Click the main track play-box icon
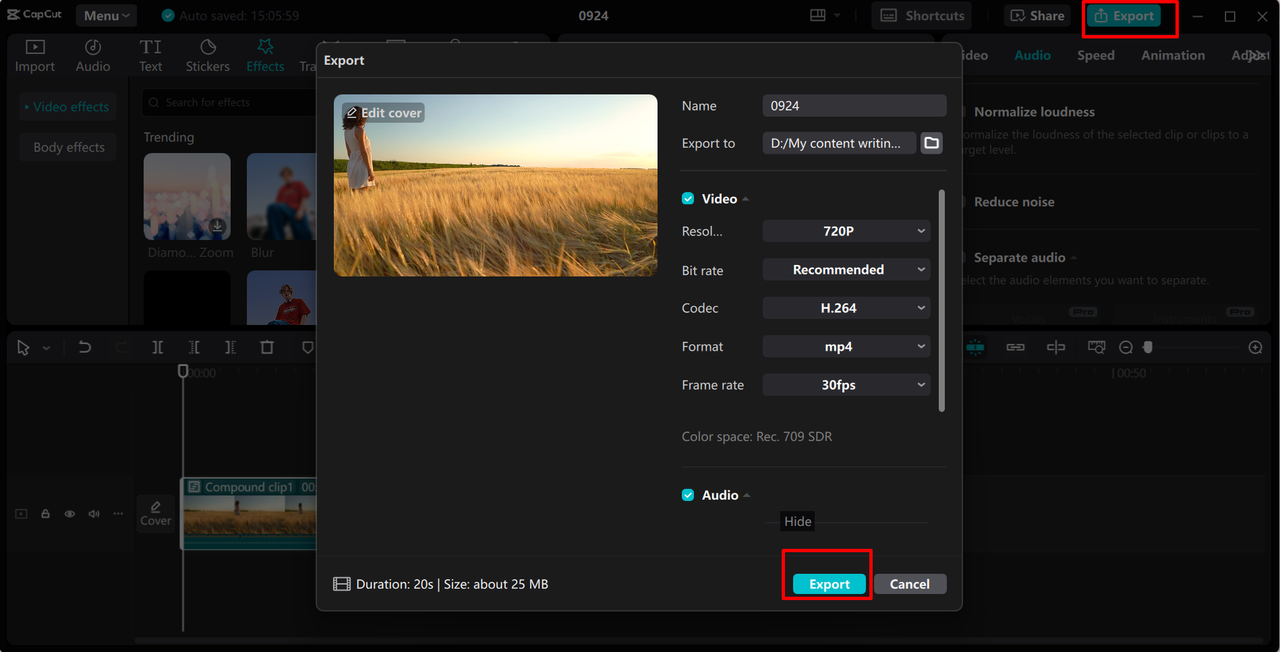 point(21,514)
